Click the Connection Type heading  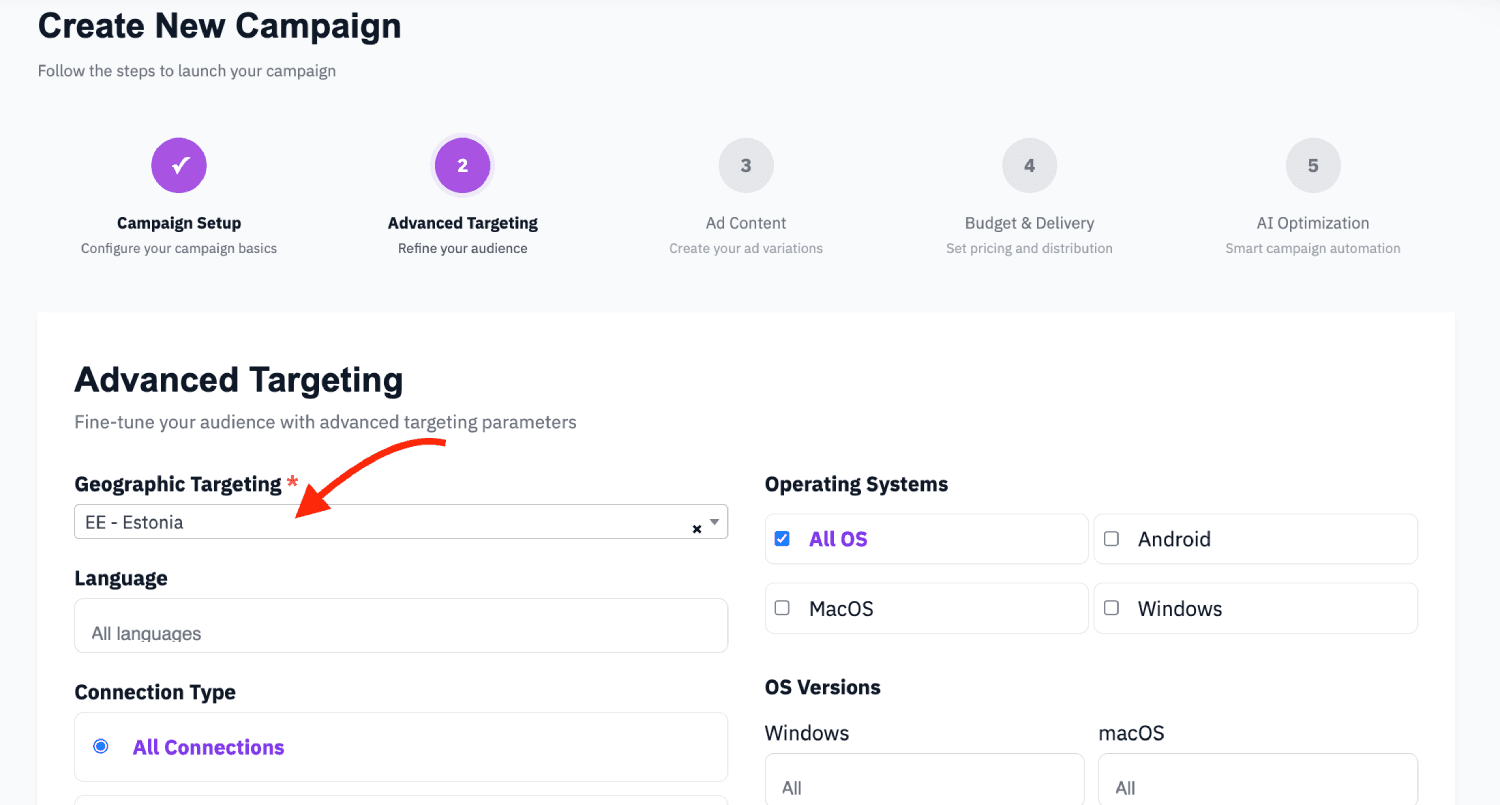(x=155, y=692)
